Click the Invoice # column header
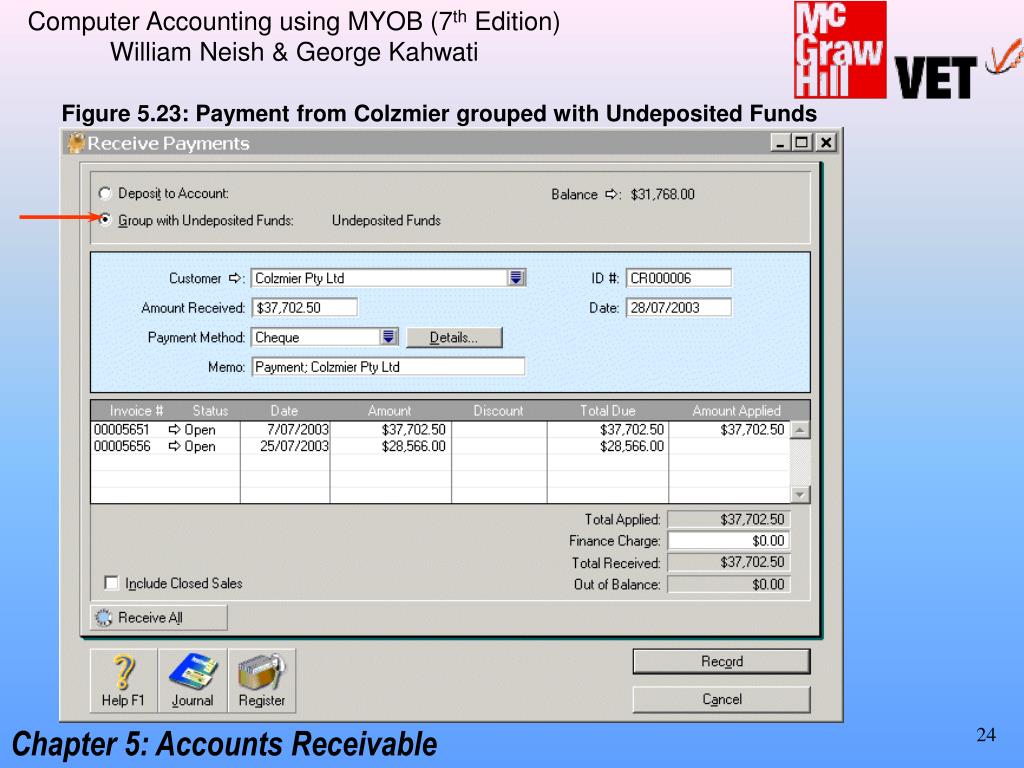The height and width of the screenshot is (768, 1024). click(x=136, y=411)
